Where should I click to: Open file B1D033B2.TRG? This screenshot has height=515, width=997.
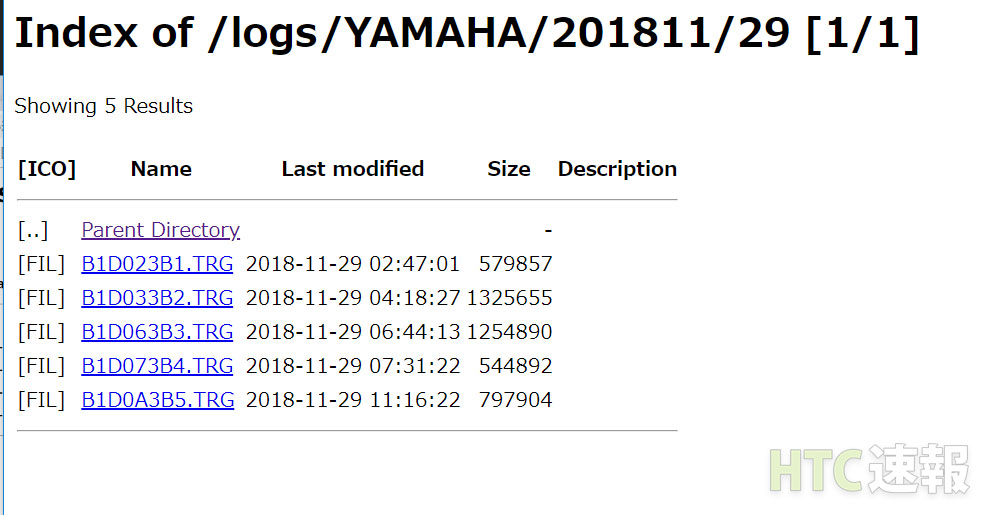point(157,298)
